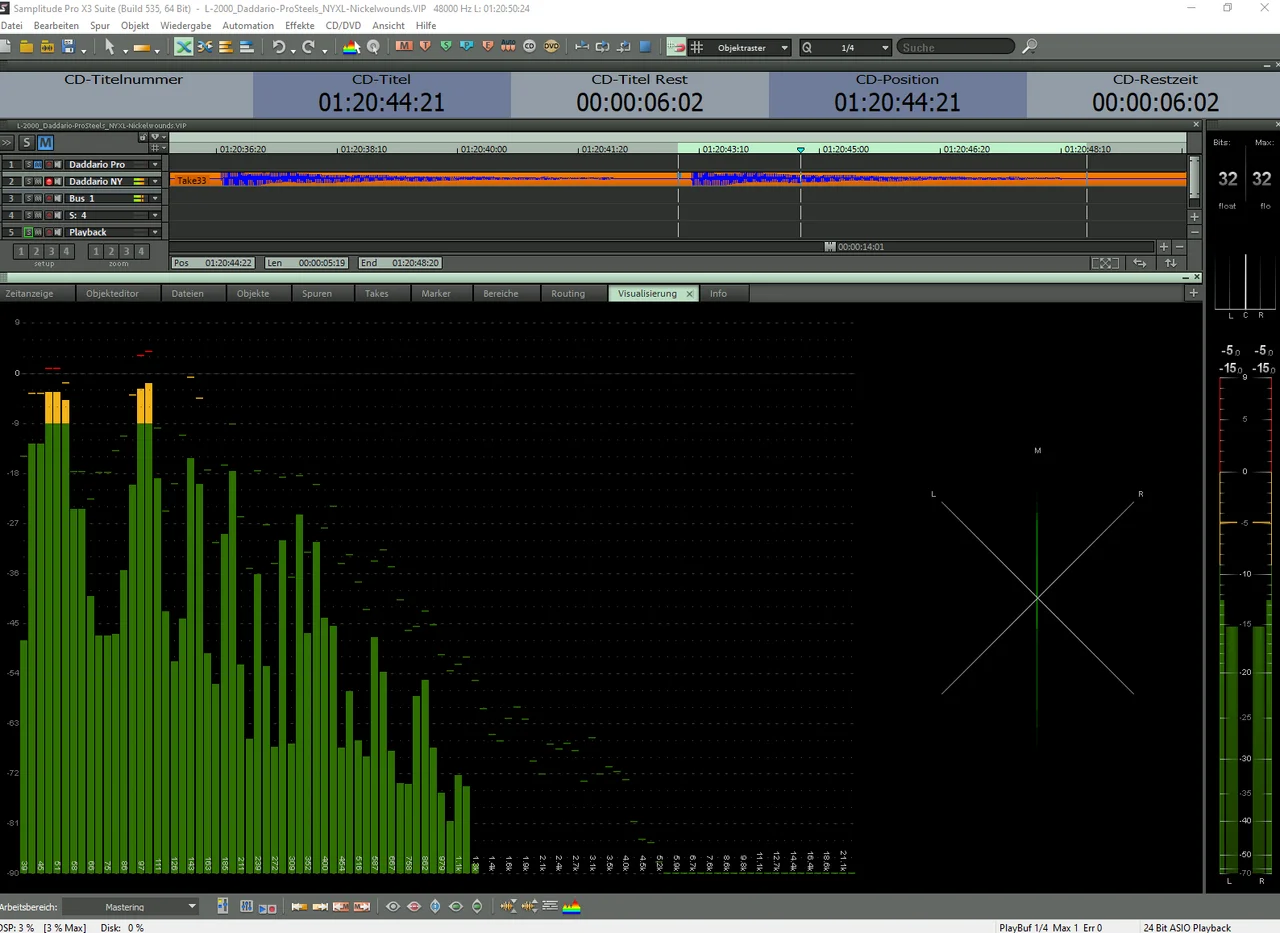Screen dimensions: 1280x933
Task: Open the CD burn icon
Action: click(x=530, y=47)
